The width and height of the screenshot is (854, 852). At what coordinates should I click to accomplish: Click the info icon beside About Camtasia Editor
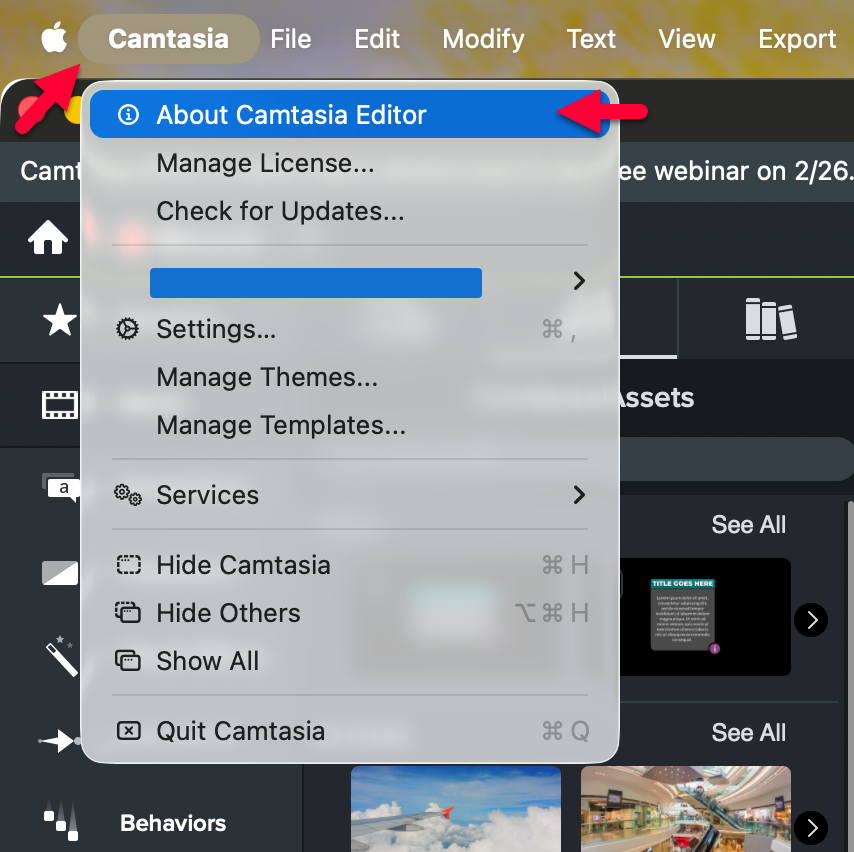click(x=127, y=114)
